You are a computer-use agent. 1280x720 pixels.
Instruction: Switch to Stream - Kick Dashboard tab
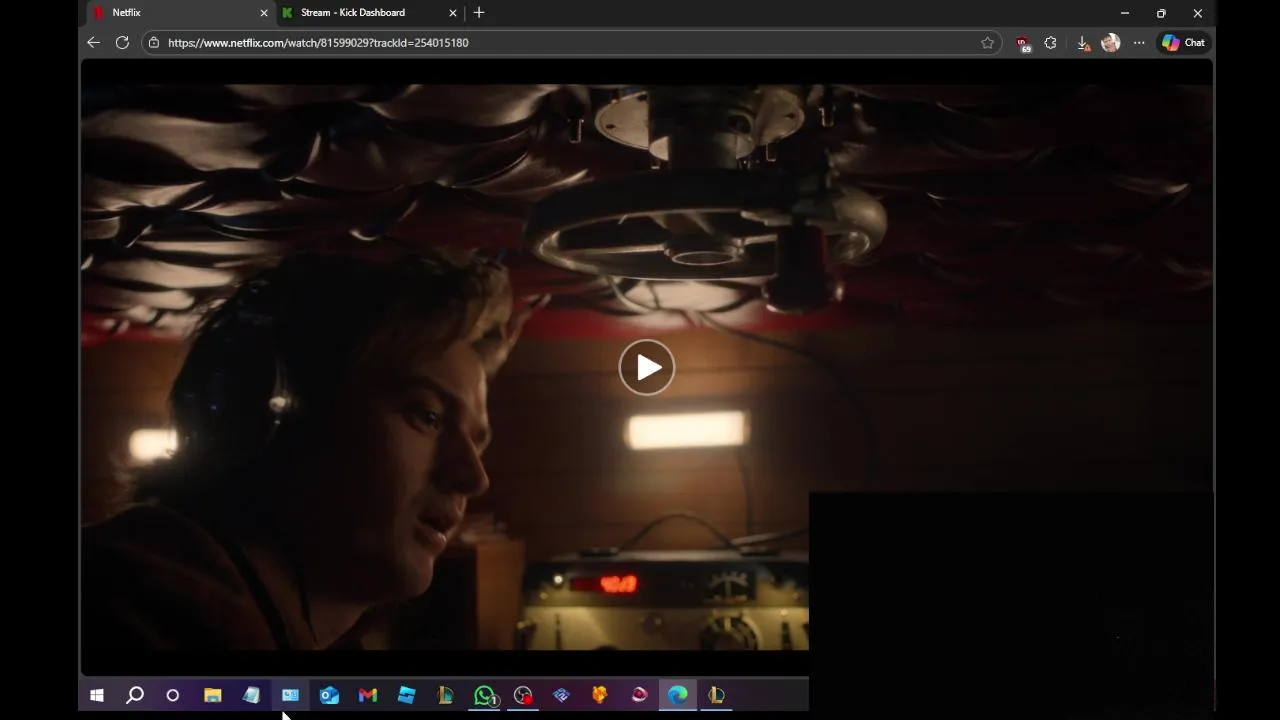[x=367, y=13]
